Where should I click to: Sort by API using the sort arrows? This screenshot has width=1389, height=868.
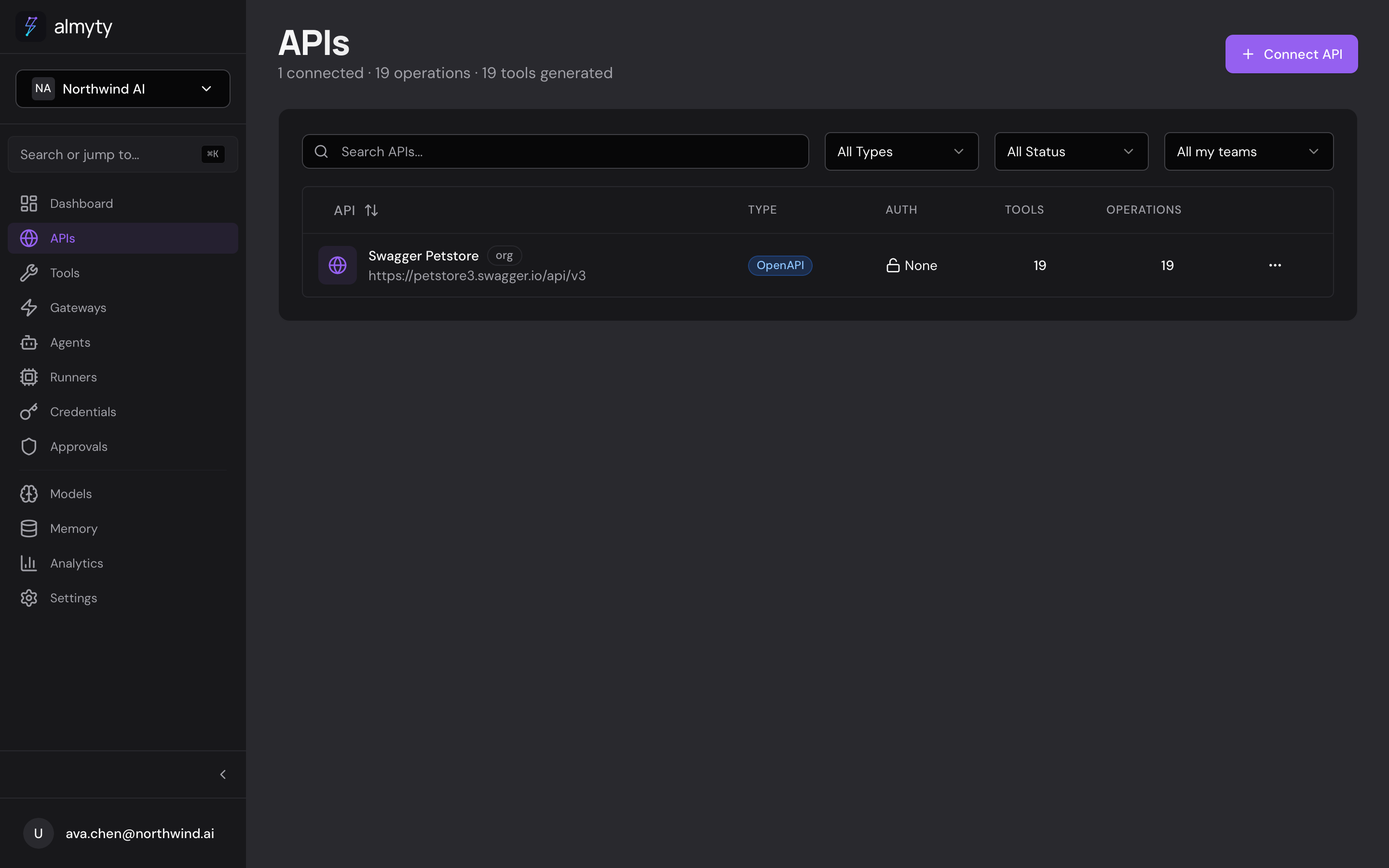pyautogui.click(x=371, y=210)
